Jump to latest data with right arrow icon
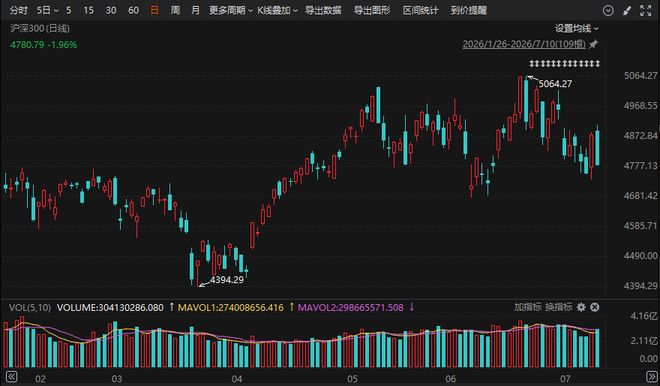Viewport: 660px width, 386px height. 651,377
